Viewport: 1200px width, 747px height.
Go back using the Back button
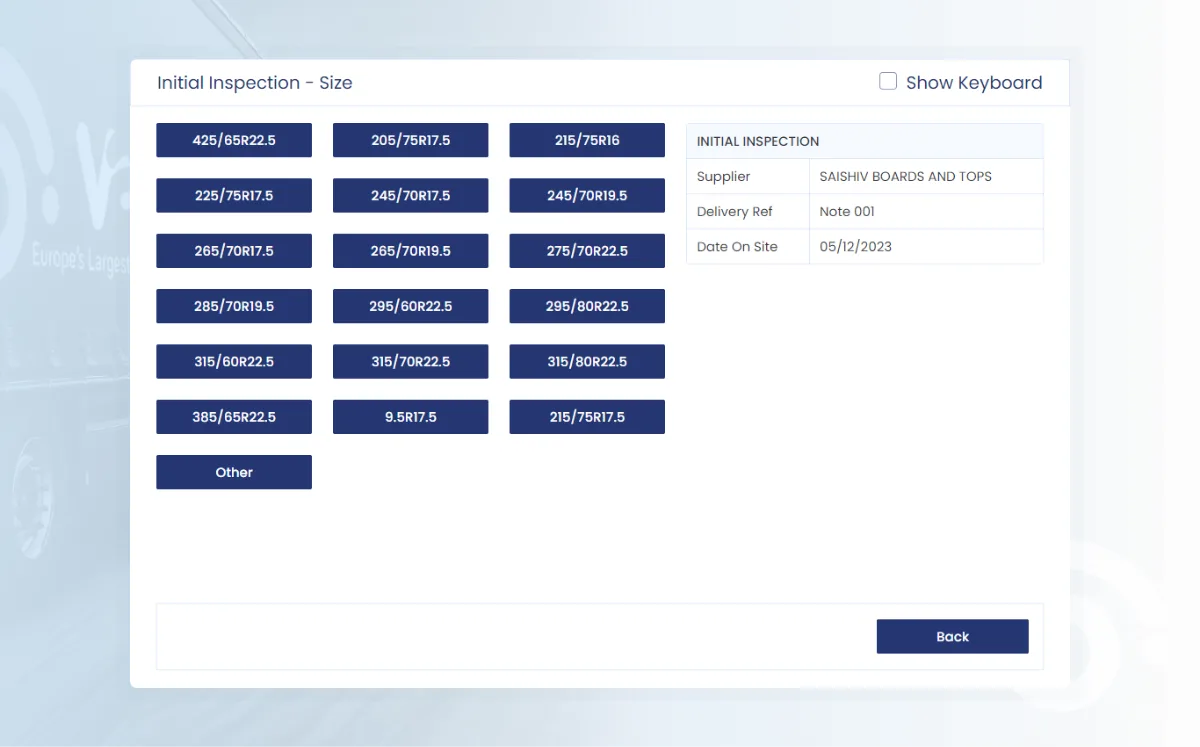coord(952,637)
